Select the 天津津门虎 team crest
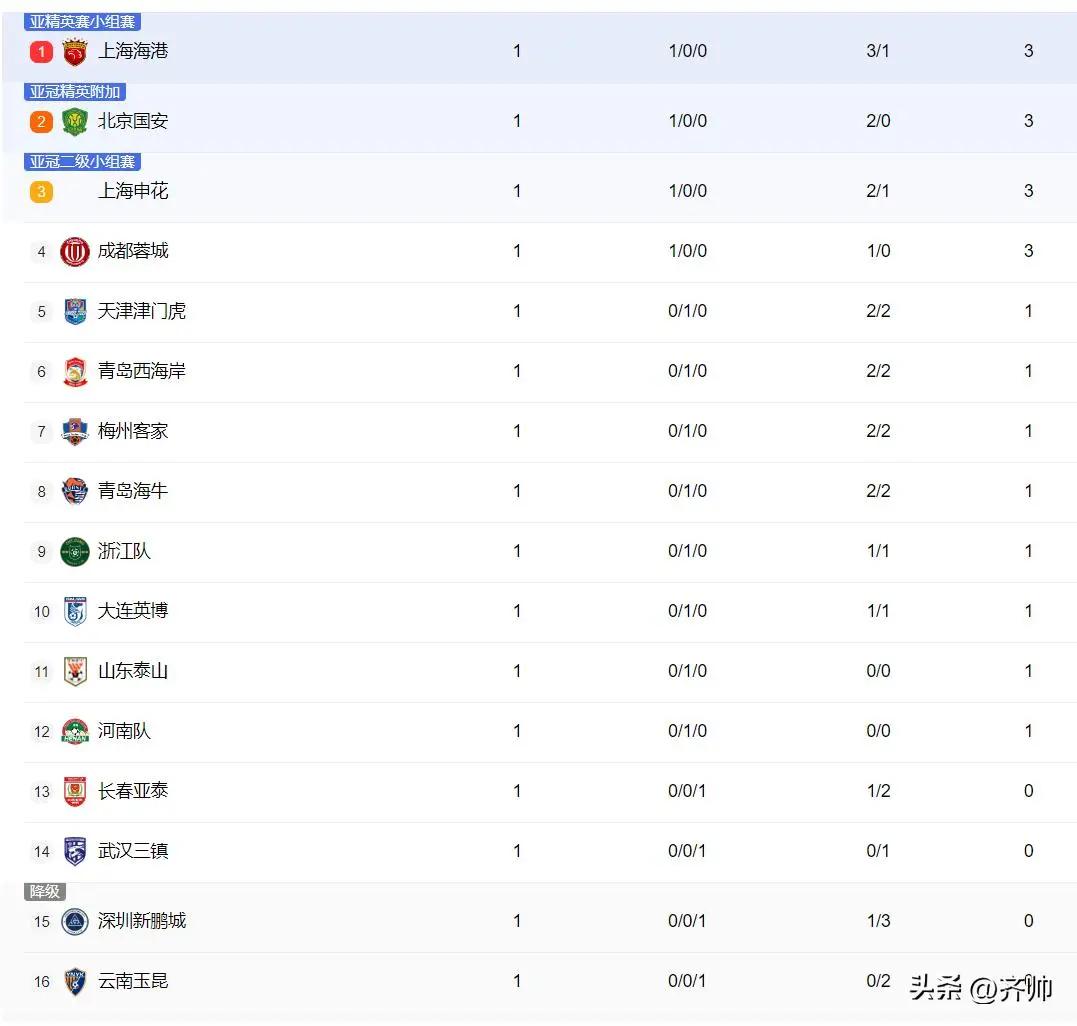Viewport: 1077px width, 1026px height. tap(75, 311)
